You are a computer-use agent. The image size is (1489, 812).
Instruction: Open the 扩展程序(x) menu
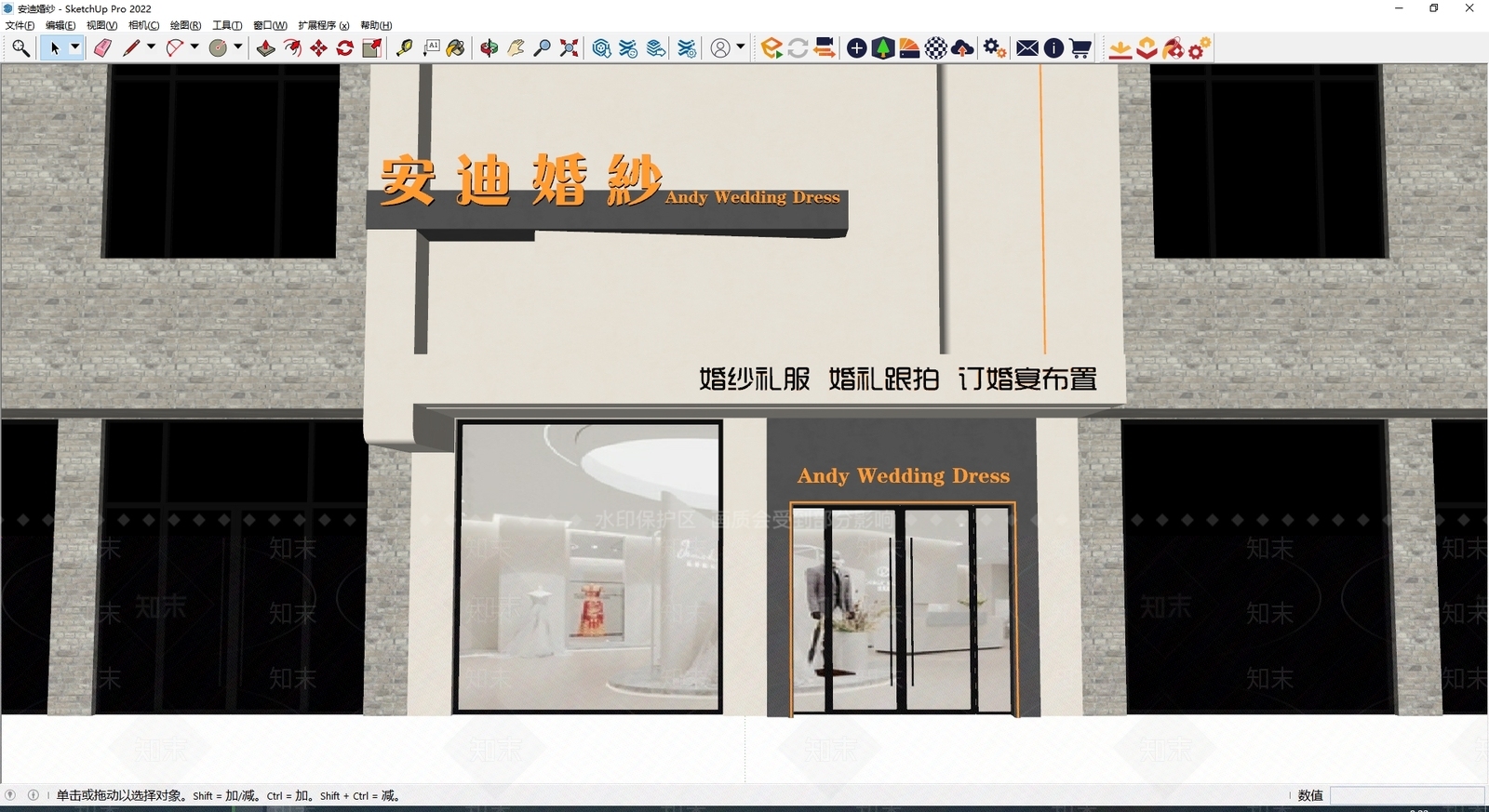click(x=324, y=25)
